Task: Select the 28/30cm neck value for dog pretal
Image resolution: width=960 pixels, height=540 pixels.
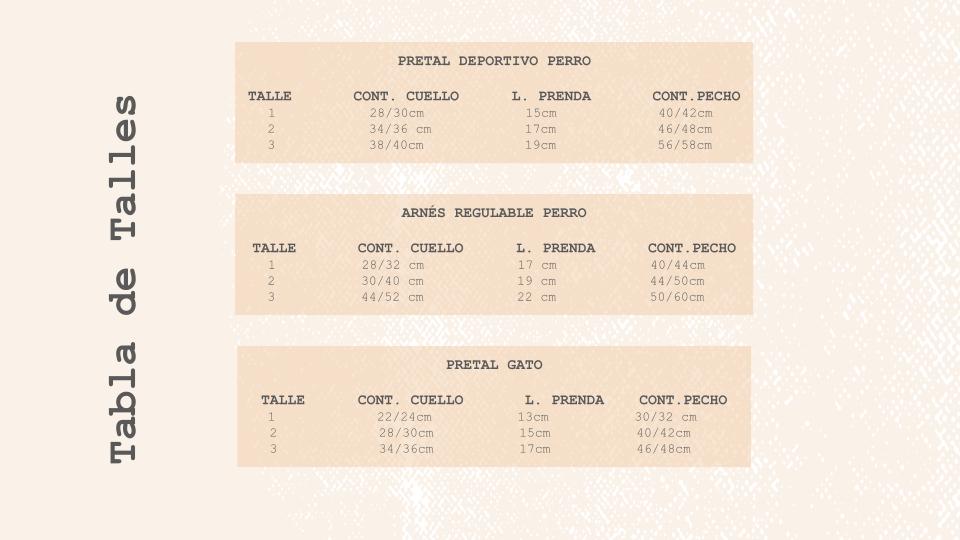Action: coord(397,113)
